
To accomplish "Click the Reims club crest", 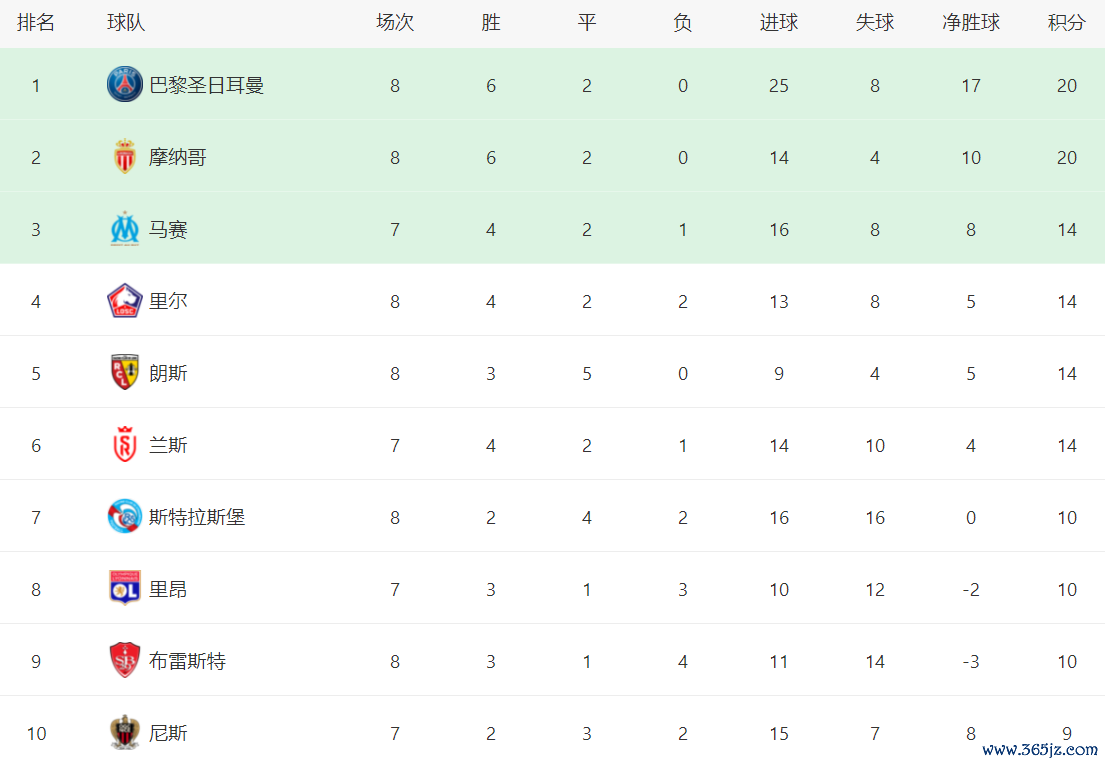I will tap(125, 444).
